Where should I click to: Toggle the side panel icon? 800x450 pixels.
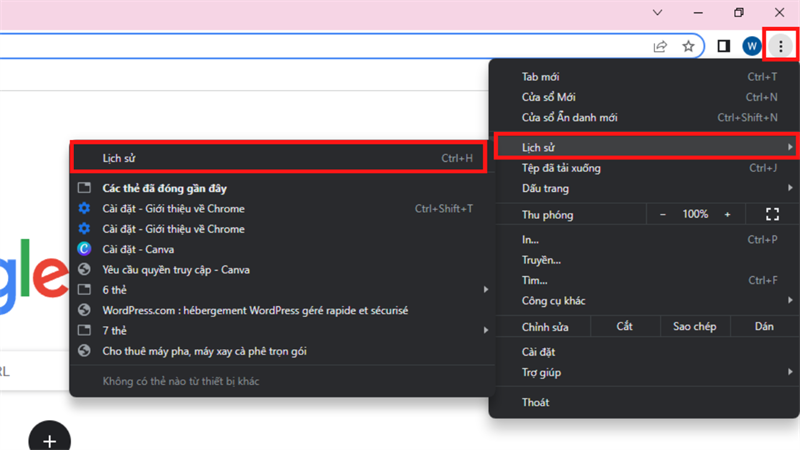[x=723, y=46]
